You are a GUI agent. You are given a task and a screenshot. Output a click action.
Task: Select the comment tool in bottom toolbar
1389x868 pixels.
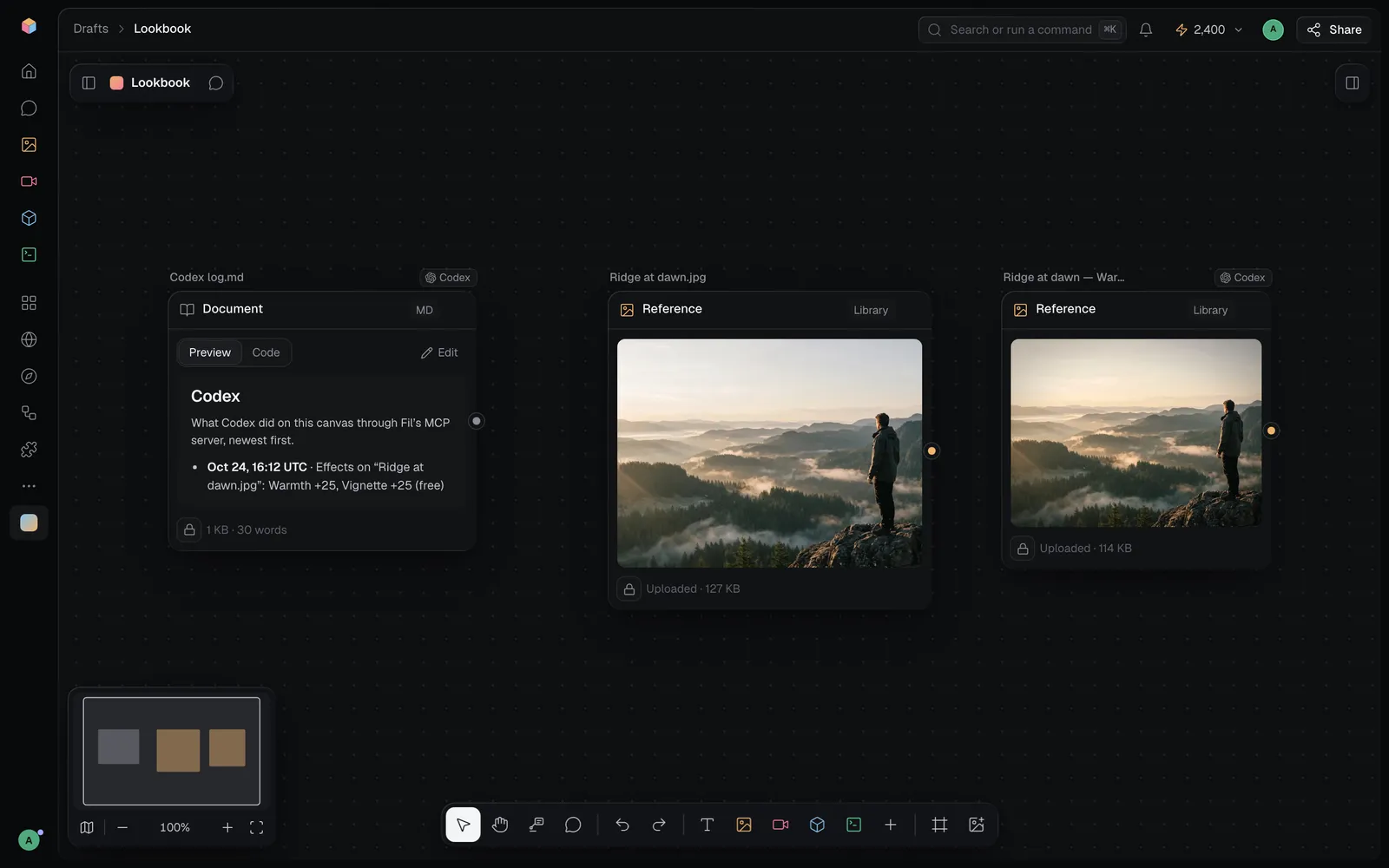tap(573, 825)
